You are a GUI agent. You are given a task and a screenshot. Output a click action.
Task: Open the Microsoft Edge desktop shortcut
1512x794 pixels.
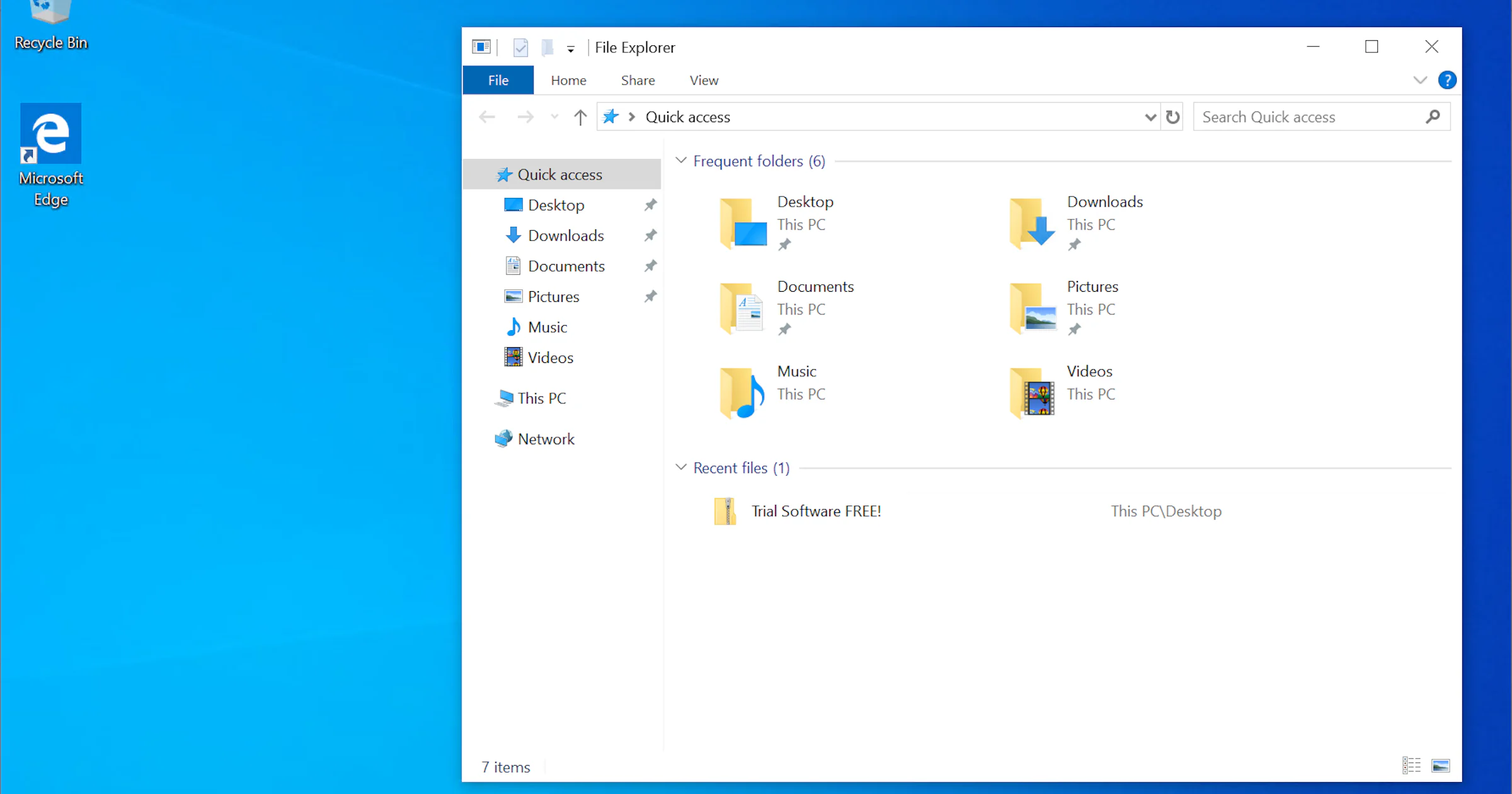[x=50, y=155]
